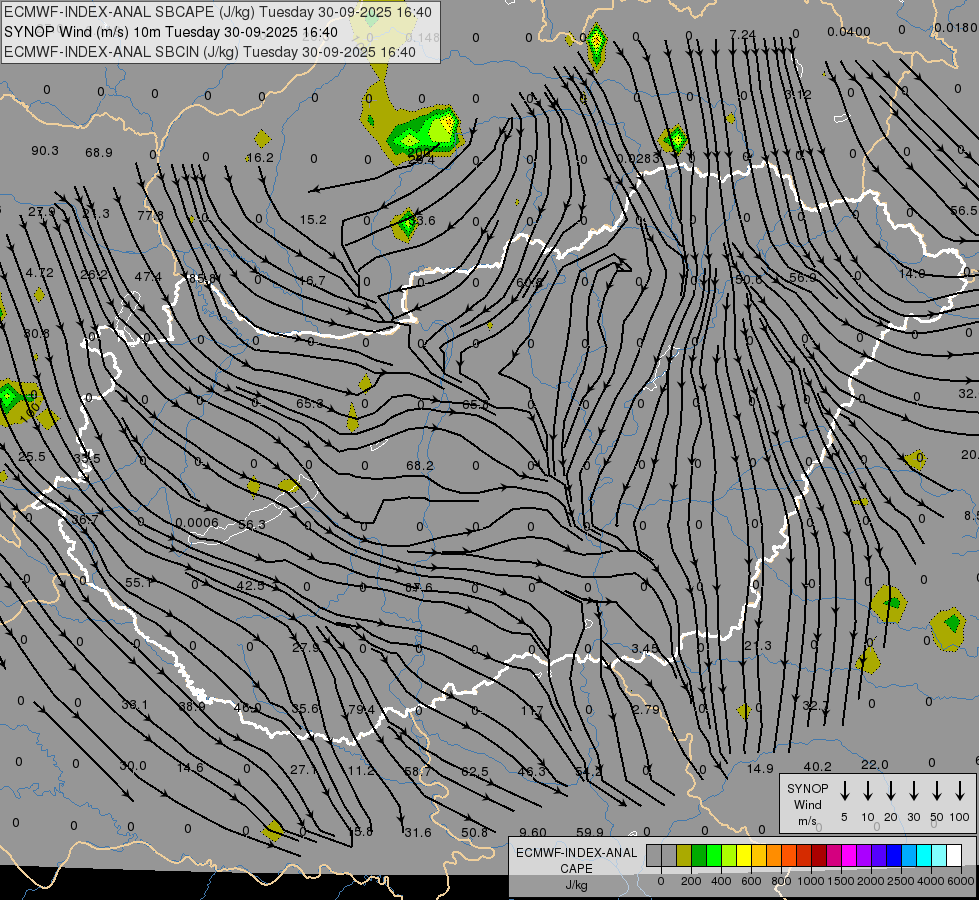Click the map value '25.5'
979x900 pixels.
click(31, 457)
